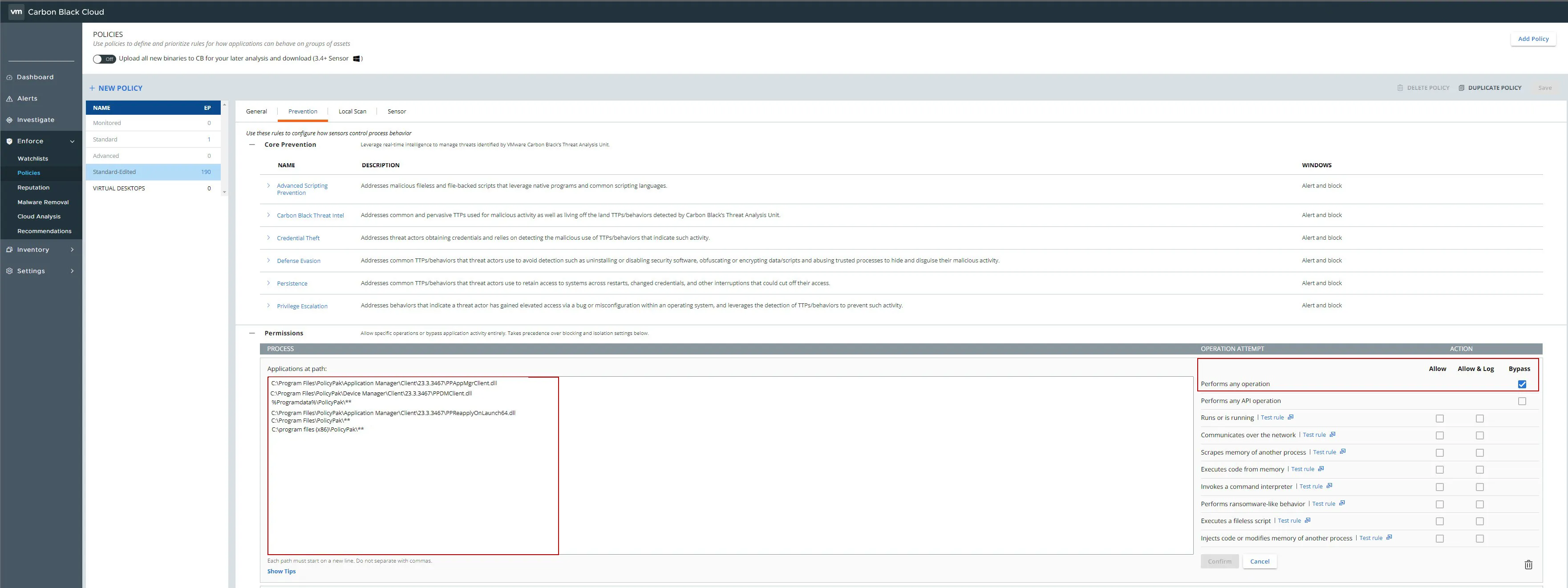The width and height of the screenshot is (1568, 588).
Task: Collapse the Core Prevention section
Action: click(x=252, y=145)
